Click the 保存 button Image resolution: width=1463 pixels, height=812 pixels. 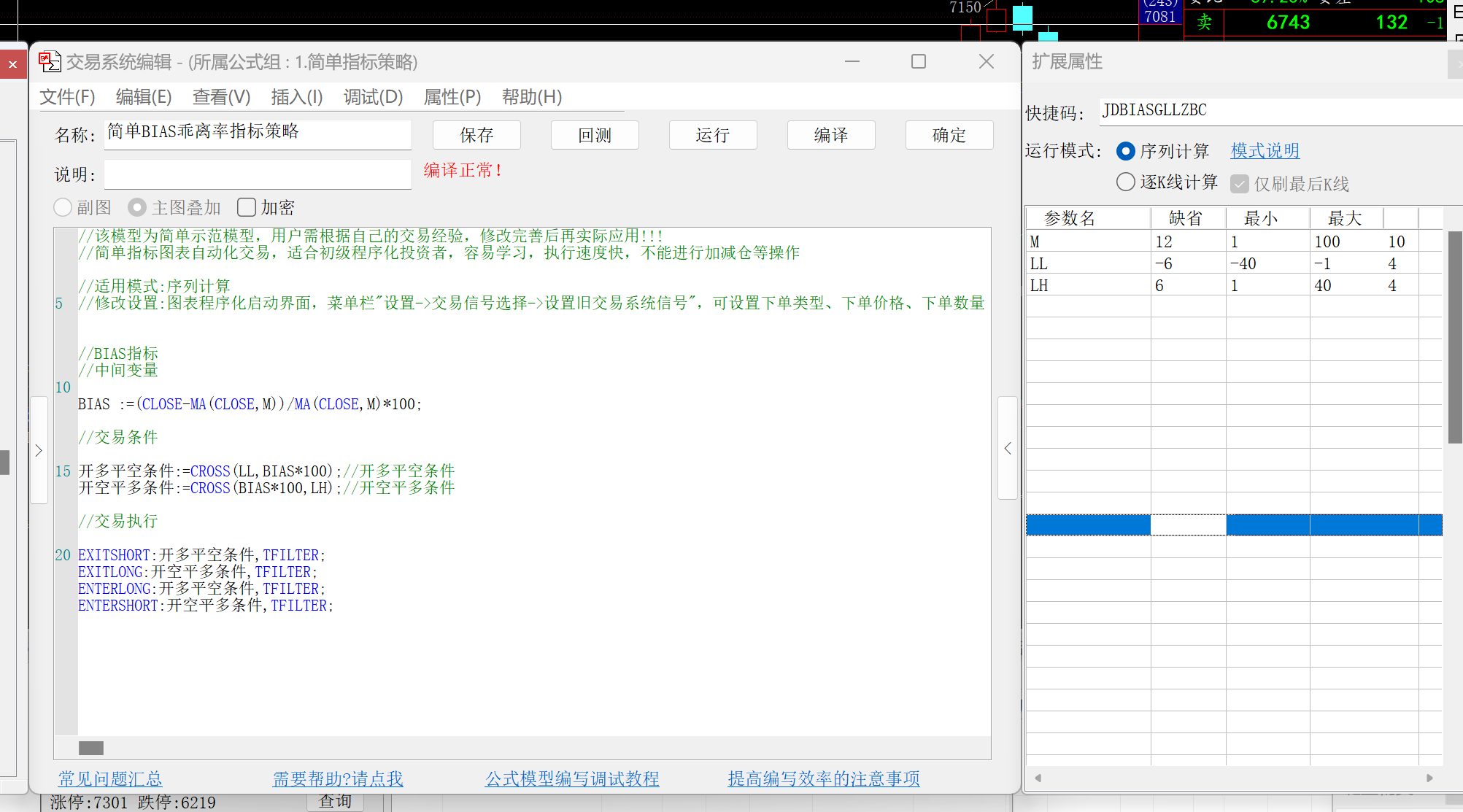tap(476, 135)
